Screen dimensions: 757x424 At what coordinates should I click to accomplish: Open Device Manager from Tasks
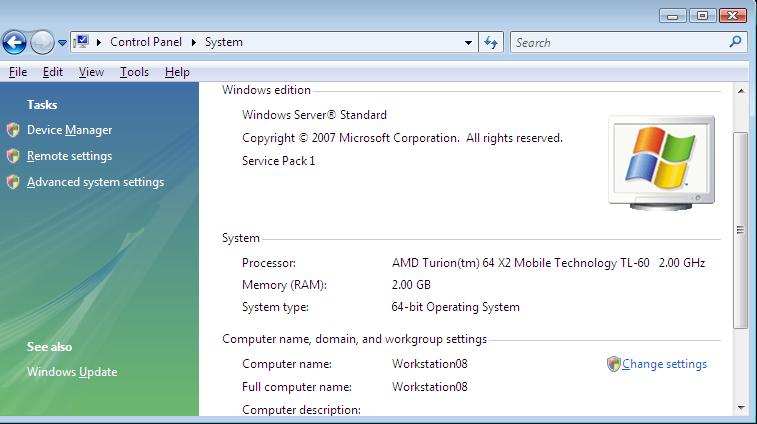[70, 130]
